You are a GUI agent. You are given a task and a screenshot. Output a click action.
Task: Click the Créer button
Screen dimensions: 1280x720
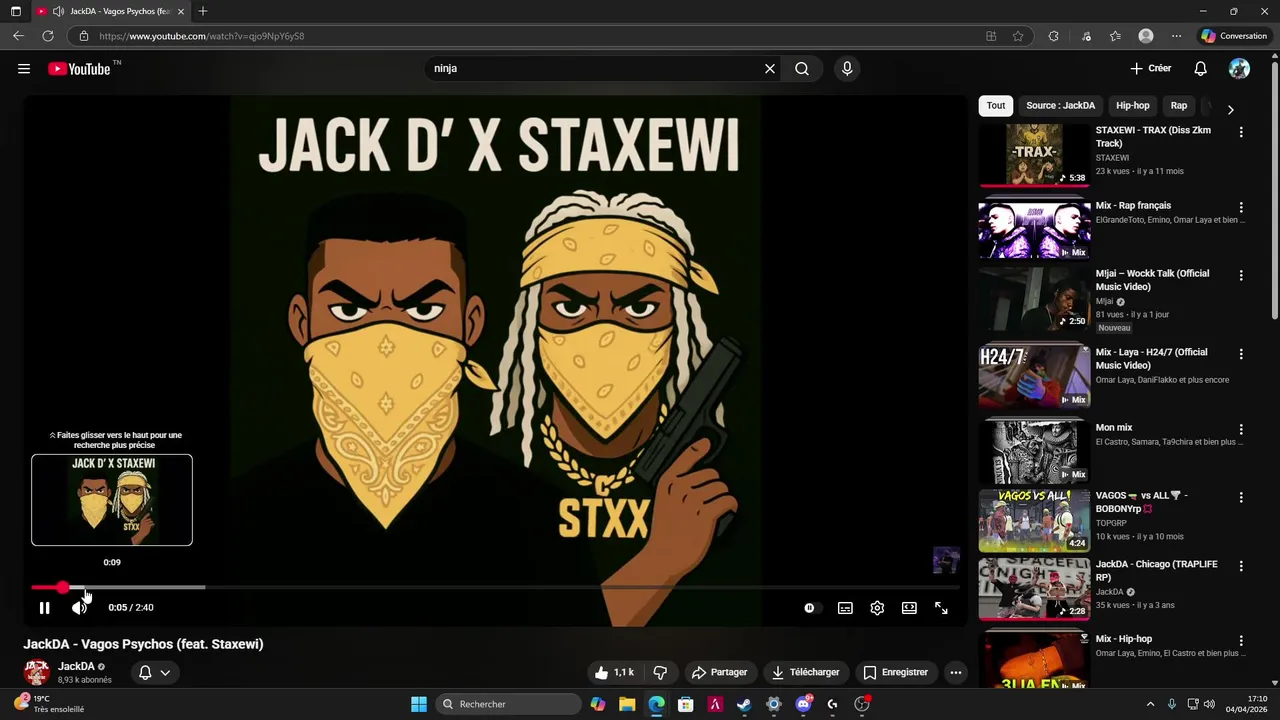1151,69
